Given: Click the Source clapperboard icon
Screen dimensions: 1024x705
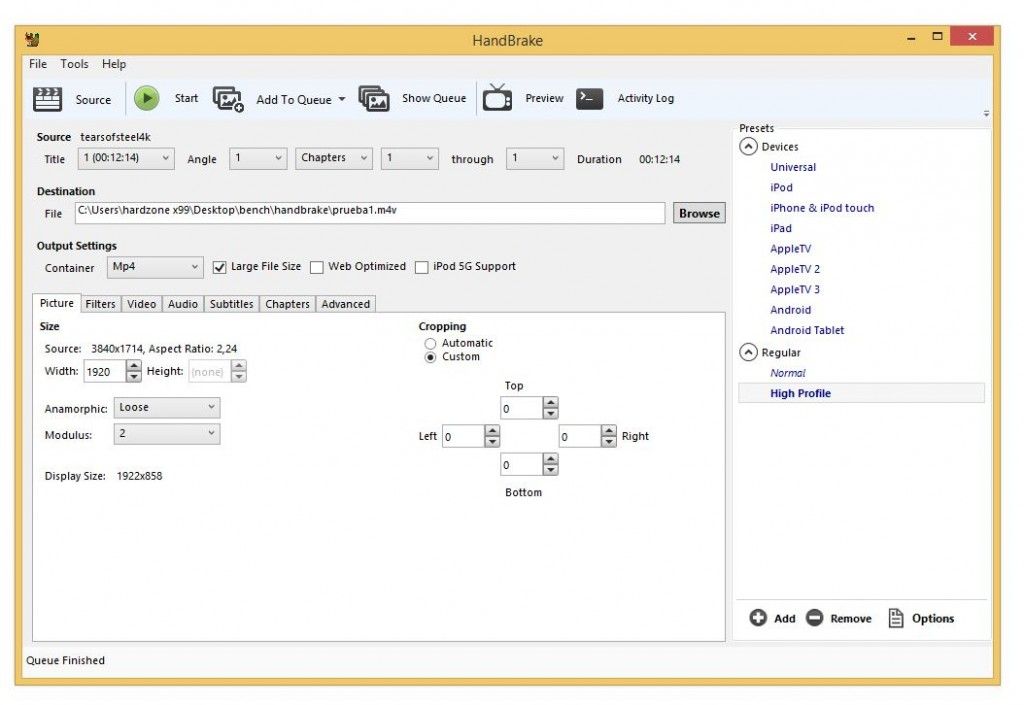Looking at the screenshot, I should click(x=47, y=99).
